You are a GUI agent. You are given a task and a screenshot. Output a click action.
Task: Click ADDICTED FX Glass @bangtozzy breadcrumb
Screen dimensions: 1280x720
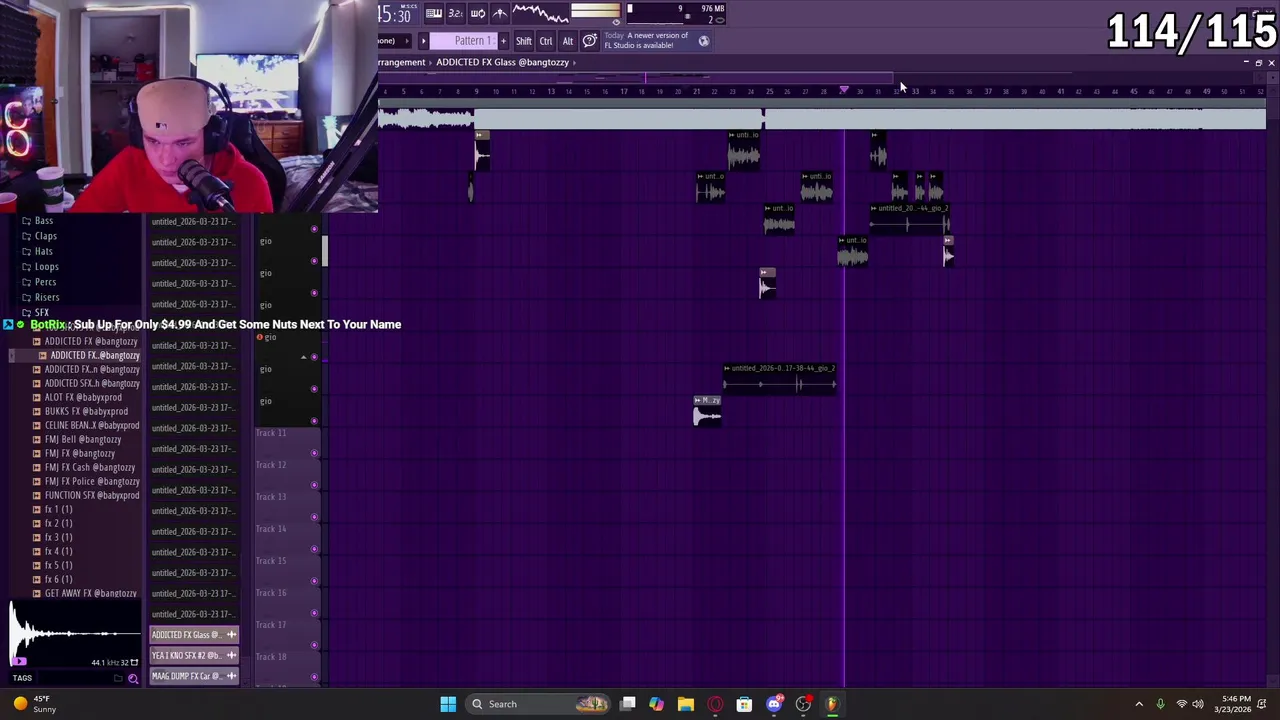(502, 62)
